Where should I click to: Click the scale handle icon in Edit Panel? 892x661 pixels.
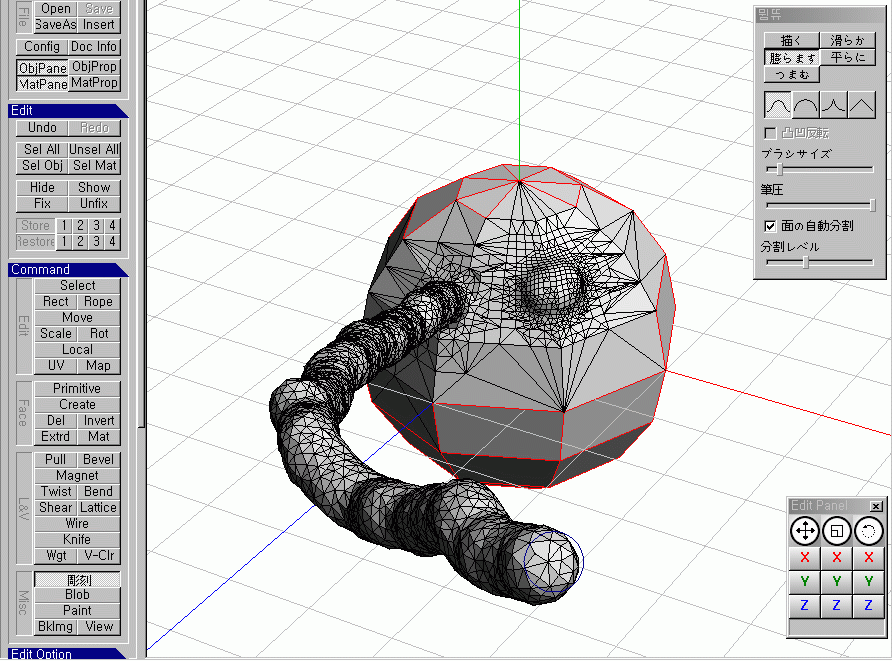837,530
